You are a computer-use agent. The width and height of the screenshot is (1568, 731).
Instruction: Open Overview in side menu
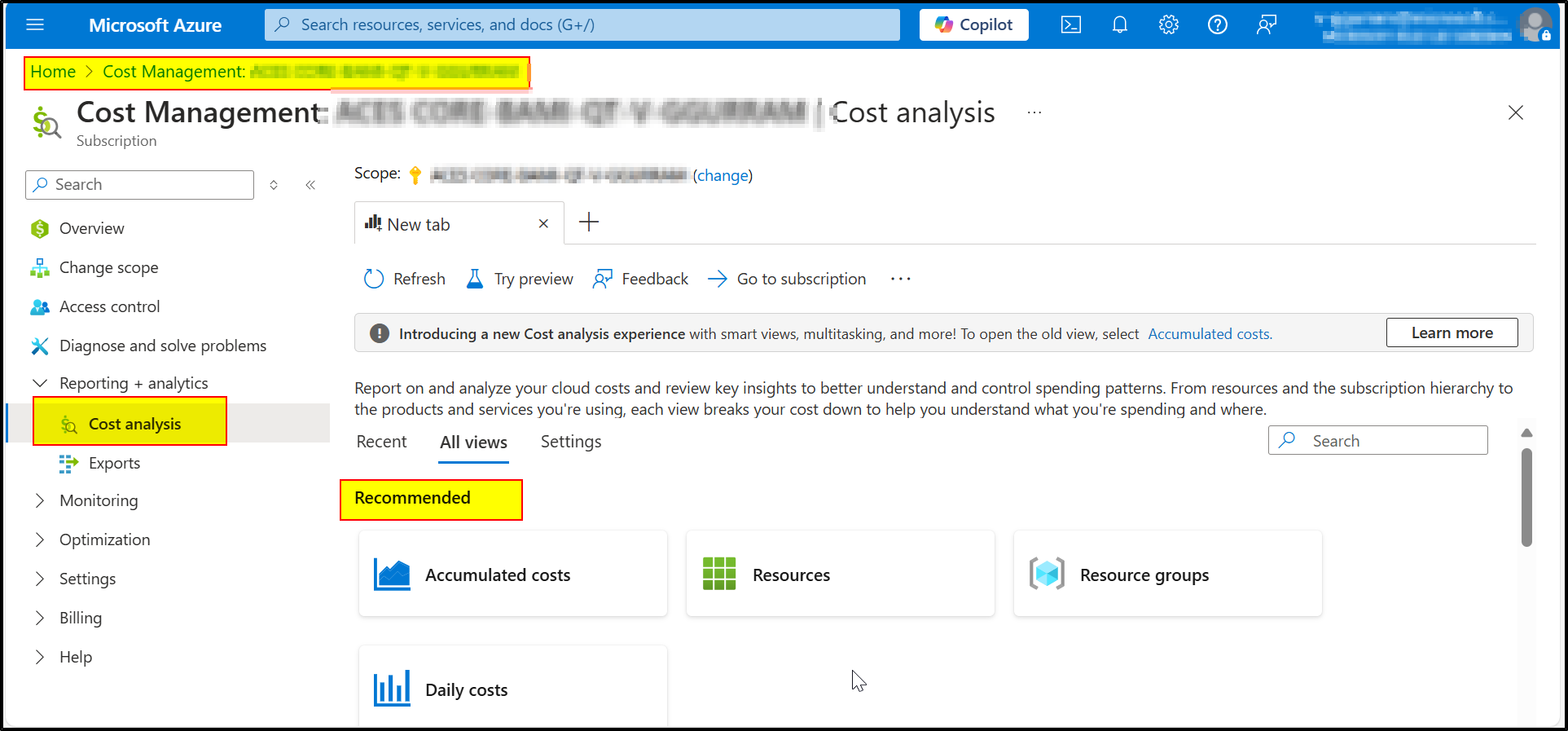[92, 229]
